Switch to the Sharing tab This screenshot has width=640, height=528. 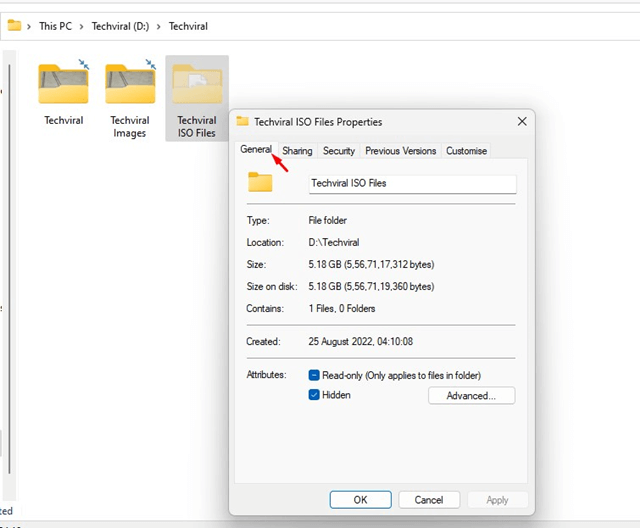coord(297,151)
